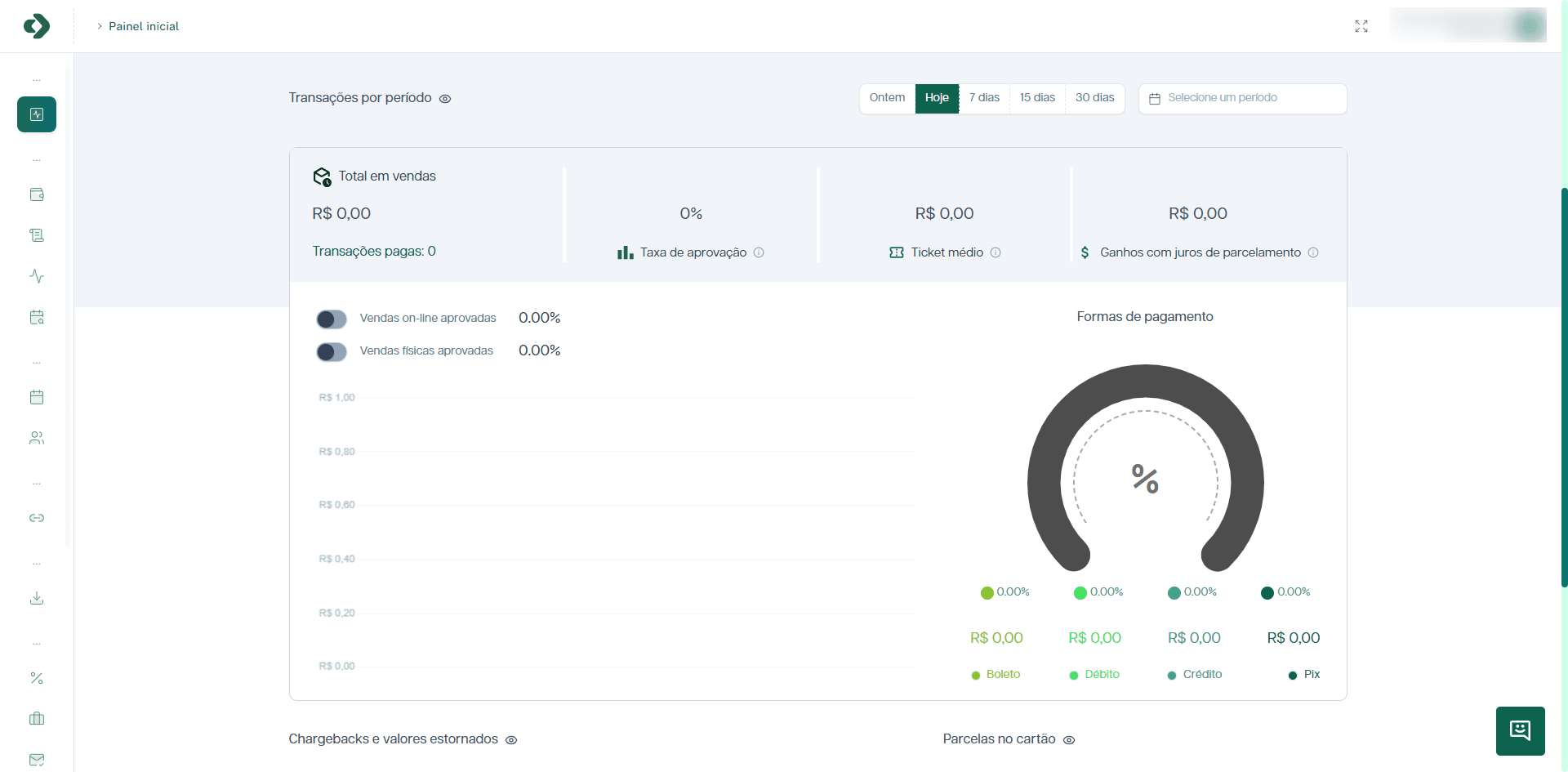Hide Transações por período values with eye icon

click(445, 99)
